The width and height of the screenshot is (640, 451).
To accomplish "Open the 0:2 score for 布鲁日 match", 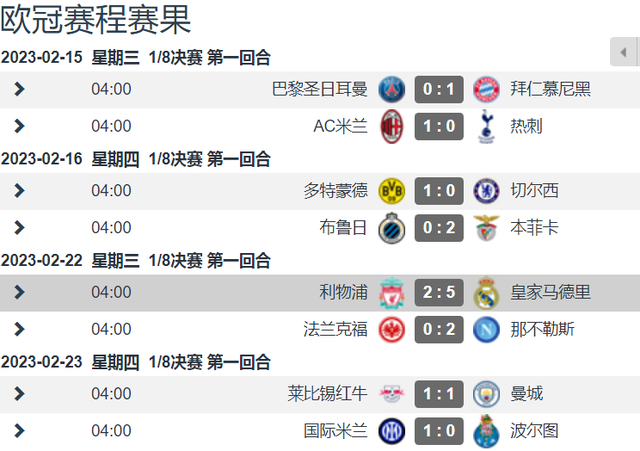I will pos(439,228).
